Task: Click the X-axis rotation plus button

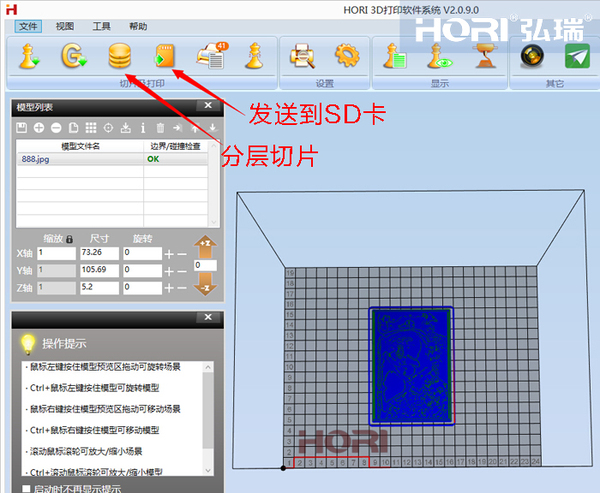Action: (169, 254)
